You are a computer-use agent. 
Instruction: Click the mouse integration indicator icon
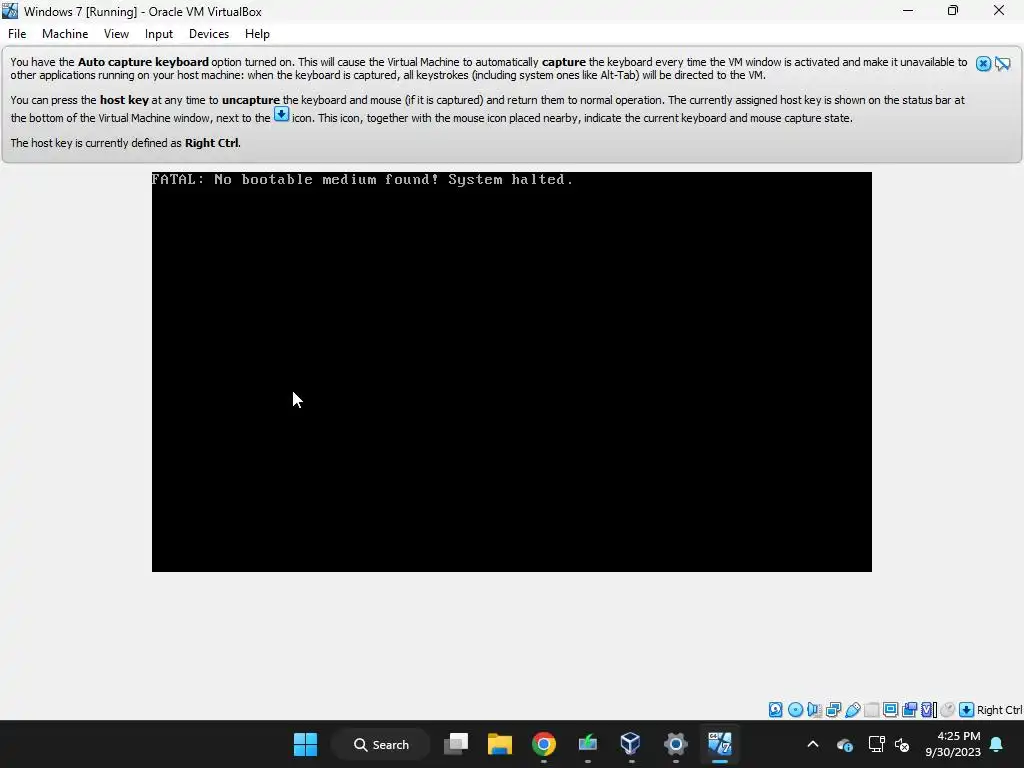pyautogui.click(x=948, y=710)
